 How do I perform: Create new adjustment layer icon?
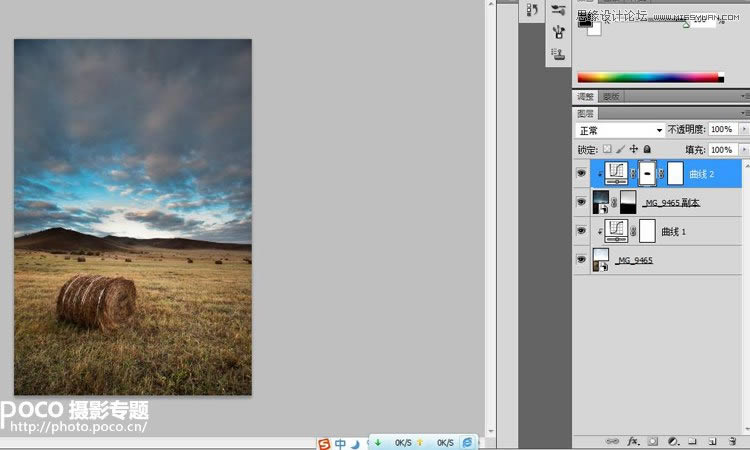click(673, 440)
